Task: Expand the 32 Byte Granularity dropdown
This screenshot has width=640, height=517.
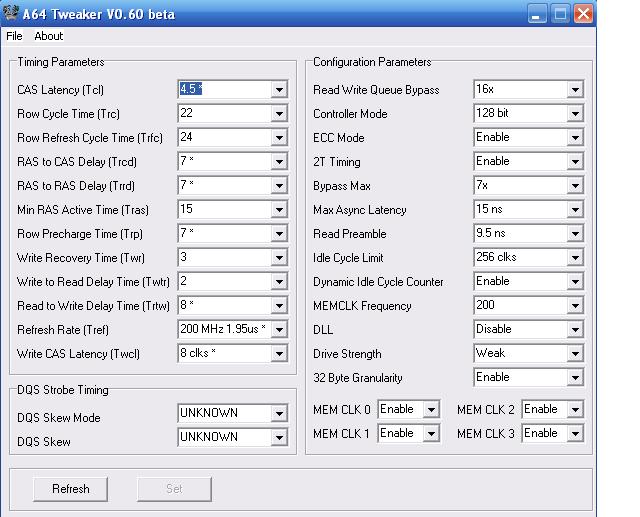Action: pos(575,378)
